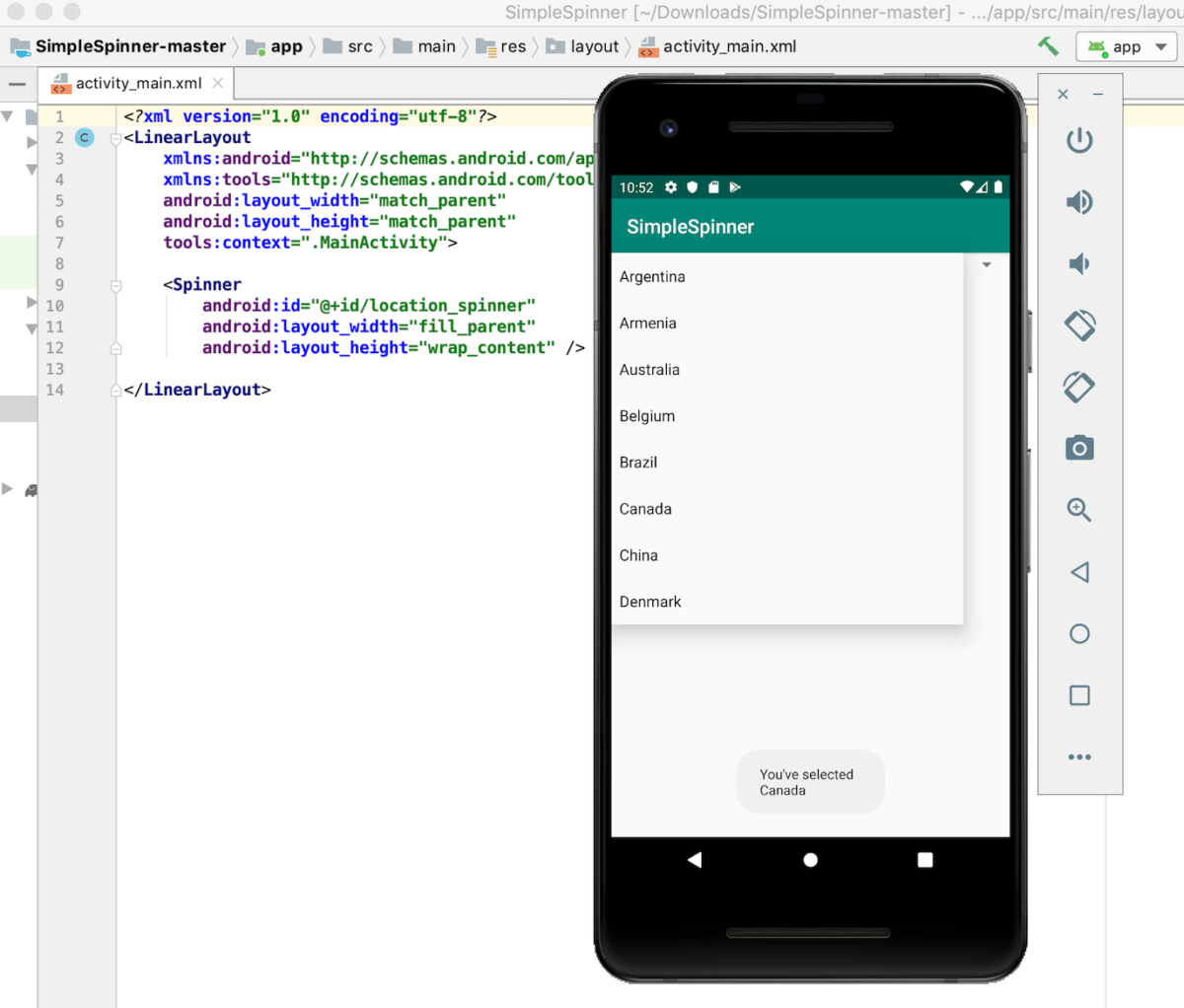Click the spinner dropdown arrow in the app

tap(987, 265)
